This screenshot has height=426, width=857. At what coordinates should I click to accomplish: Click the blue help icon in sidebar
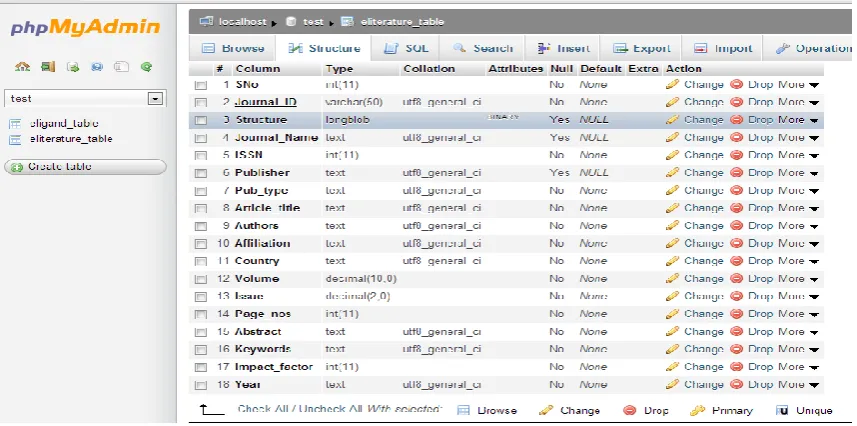coord(97,67)
